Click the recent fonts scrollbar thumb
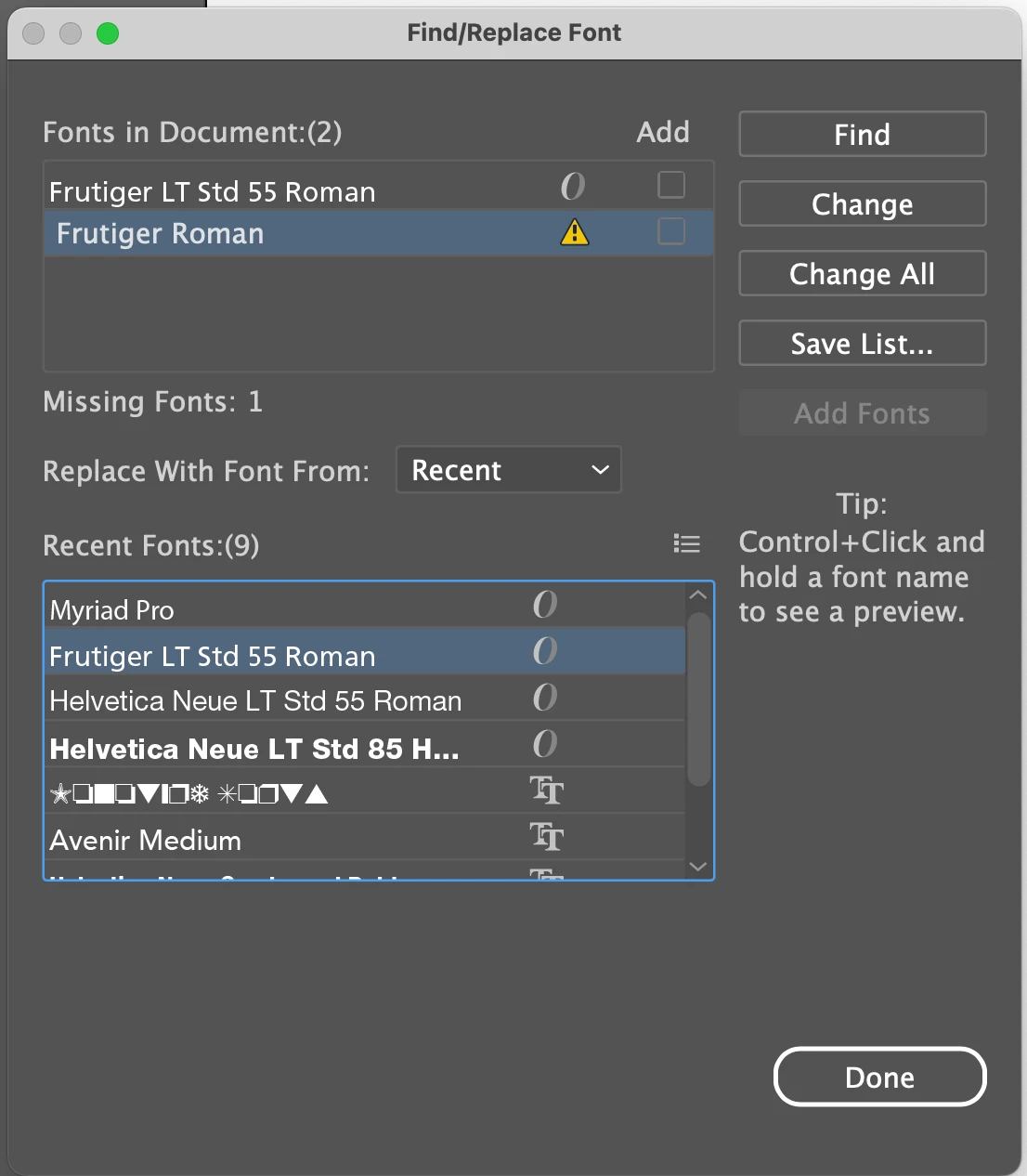This screenshot has height=1176, width=1027. pyautogui.click(x=699, y=699)
